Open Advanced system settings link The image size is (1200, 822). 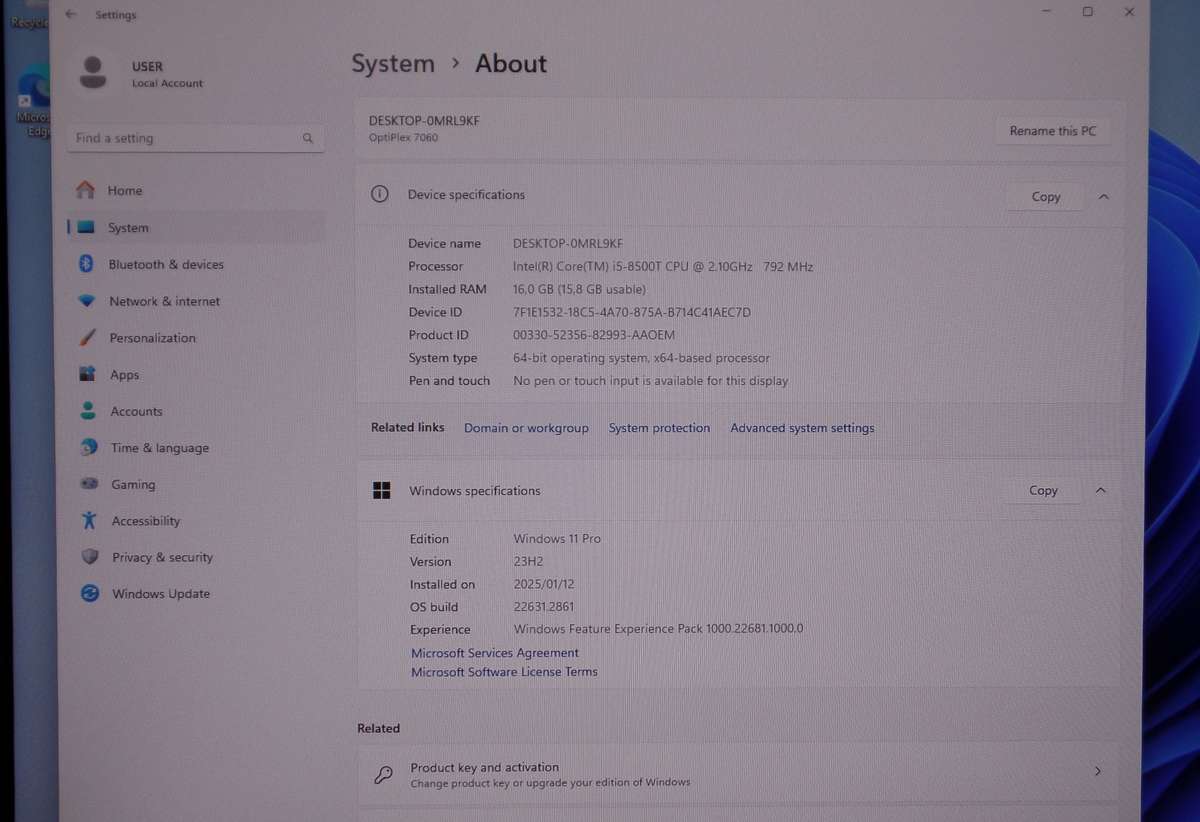pyautogui.click(x=802, y=428)
